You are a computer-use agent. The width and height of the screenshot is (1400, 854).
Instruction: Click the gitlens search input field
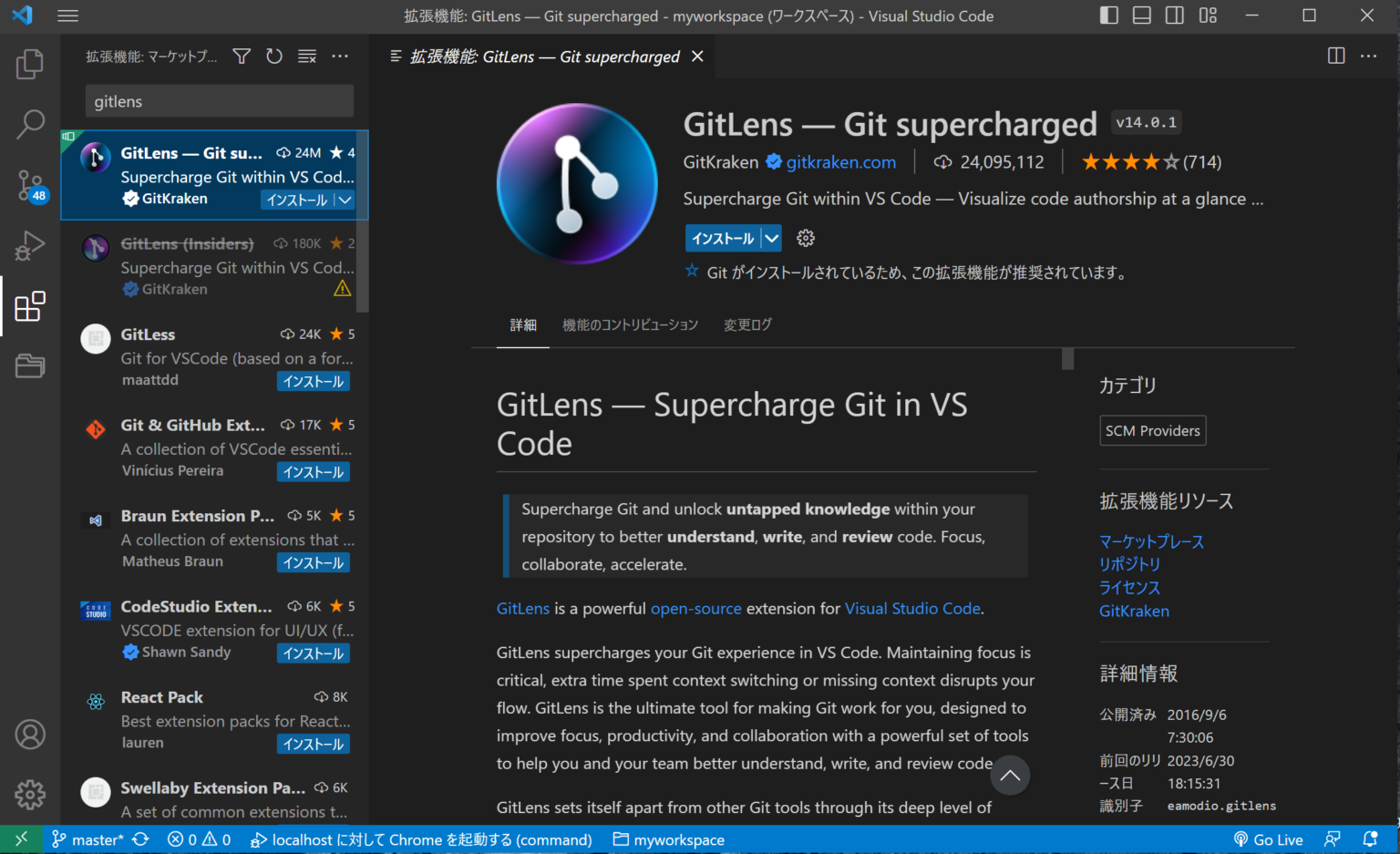pos(219,101)
